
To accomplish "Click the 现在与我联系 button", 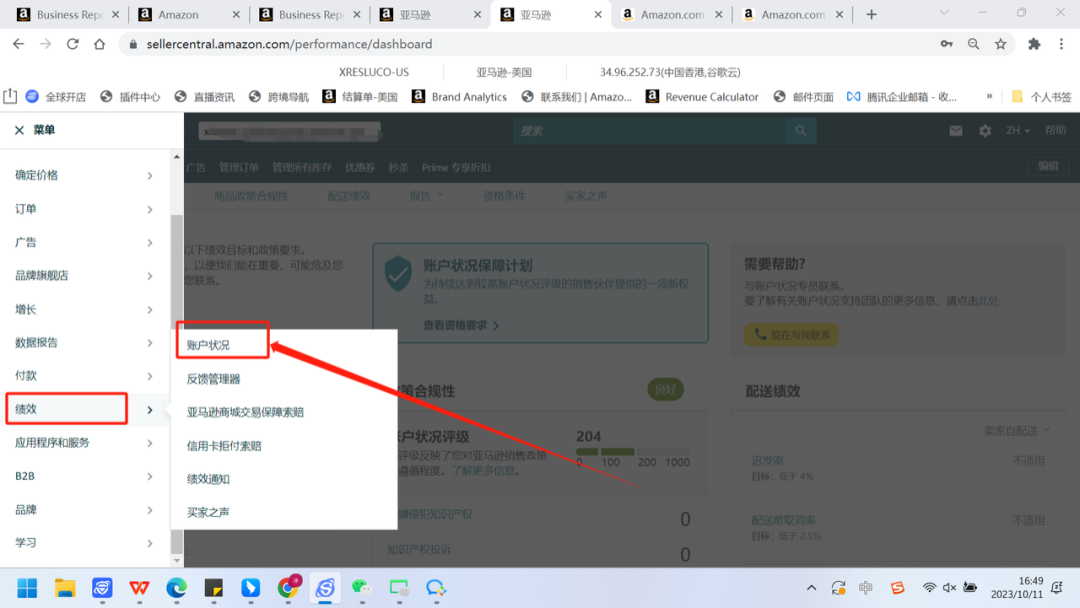I will pos(791,335).
